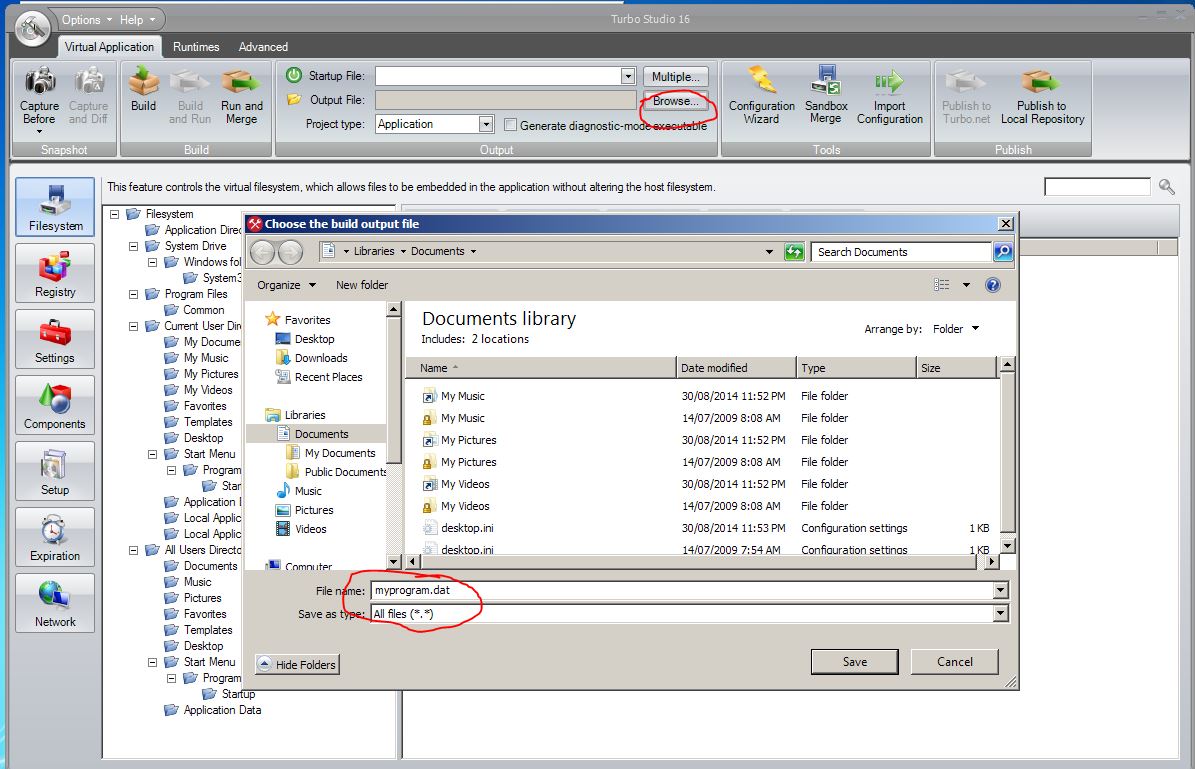Collapse the All Users Directory tree node
The height and width of the screenshot is (769, 1195).
(133, 550)
